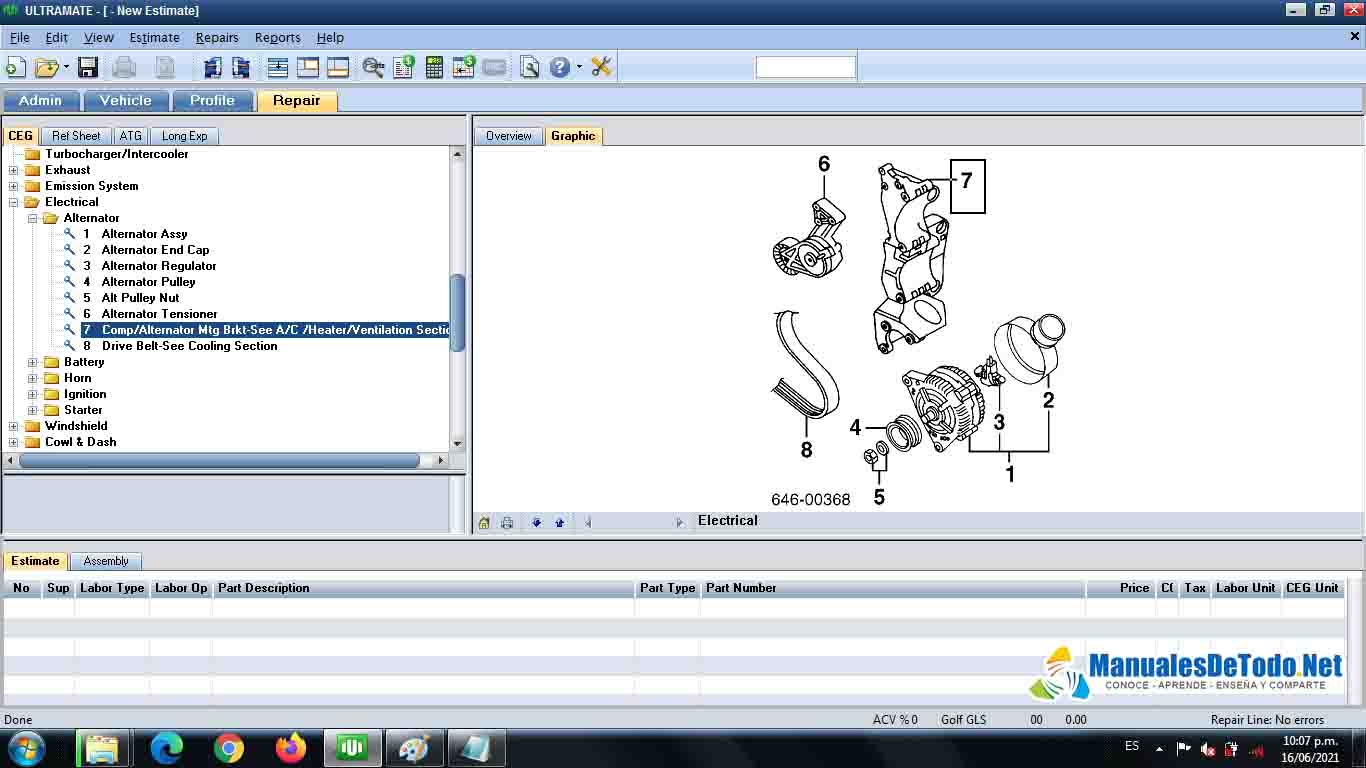
Task: Open the Long Exp tab
Action: tap(185, 136)
